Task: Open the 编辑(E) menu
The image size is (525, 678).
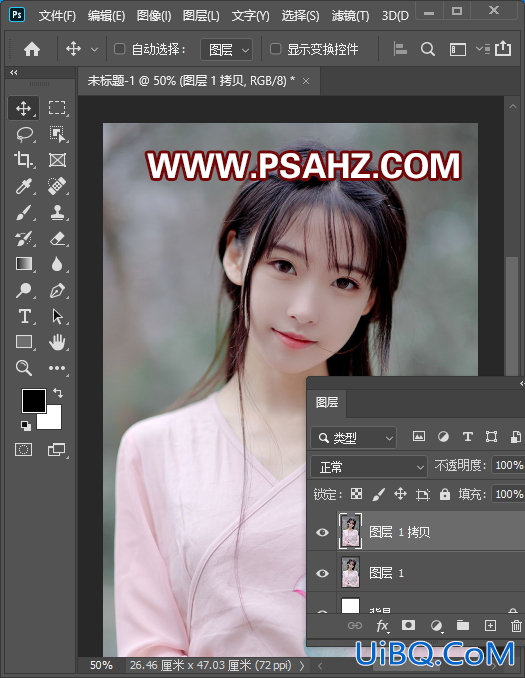Action: pyautogui.click(x=106, y=16)
